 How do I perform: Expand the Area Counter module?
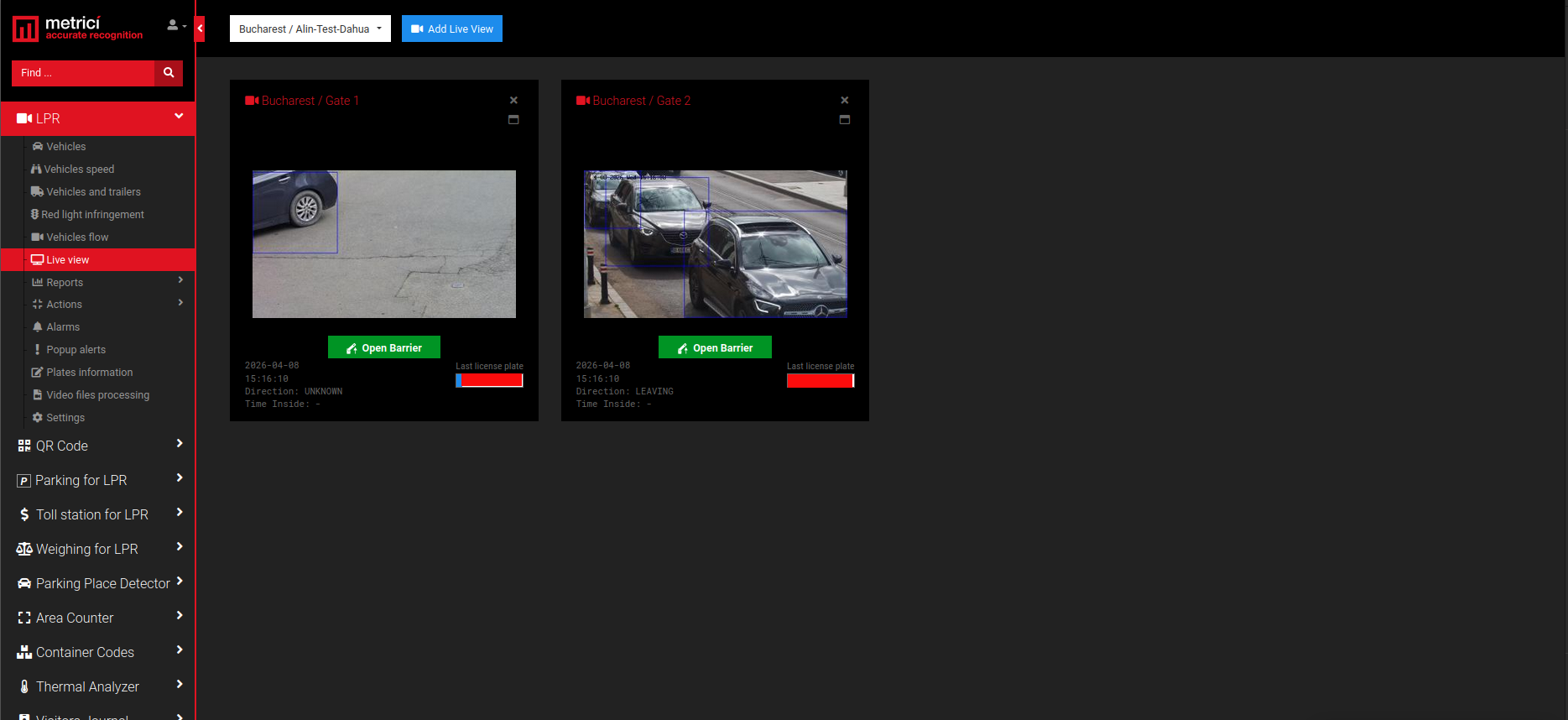[97, 618]
